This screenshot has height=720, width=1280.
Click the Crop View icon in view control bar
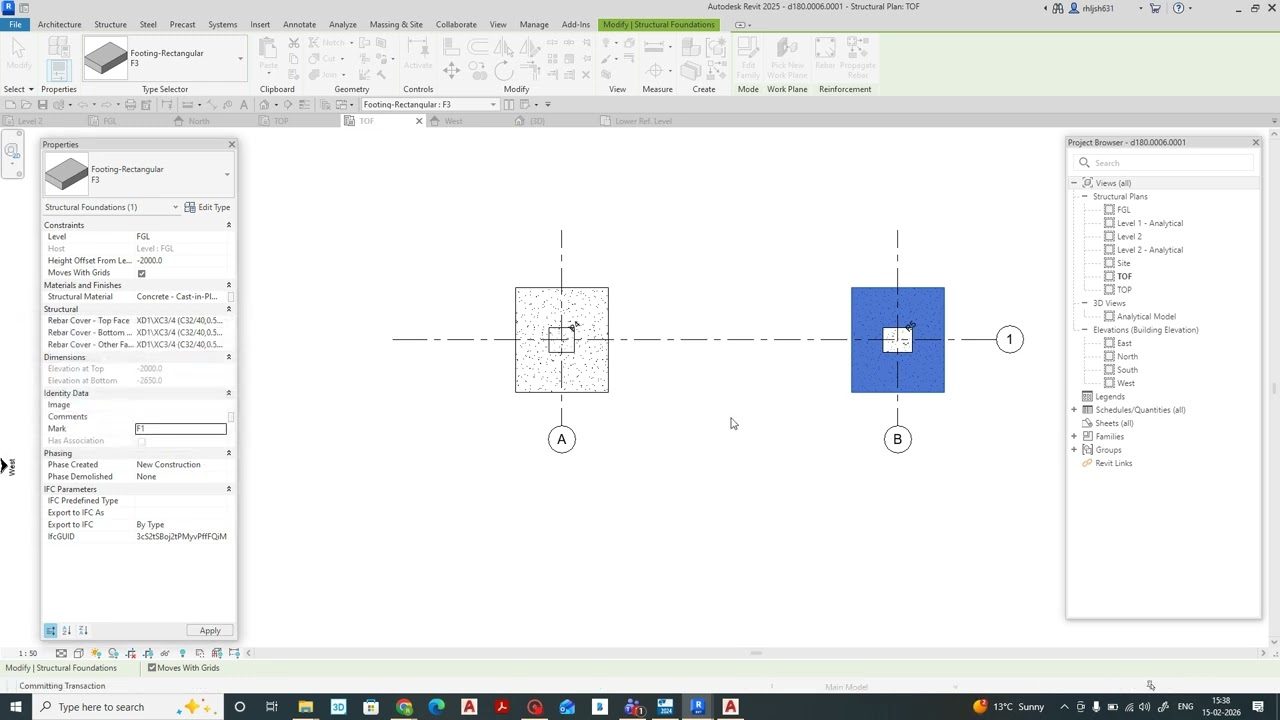point(130,653)
